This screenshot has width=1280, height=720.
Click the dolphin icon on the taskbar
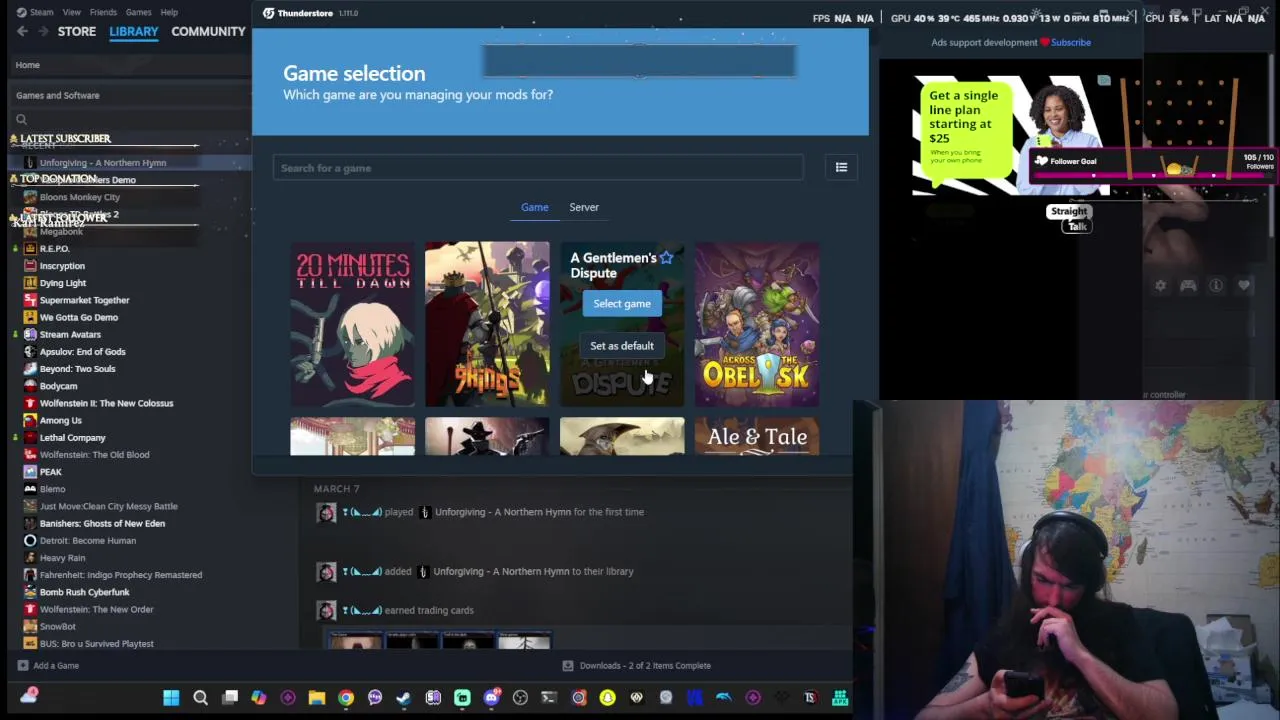[723, 697]
